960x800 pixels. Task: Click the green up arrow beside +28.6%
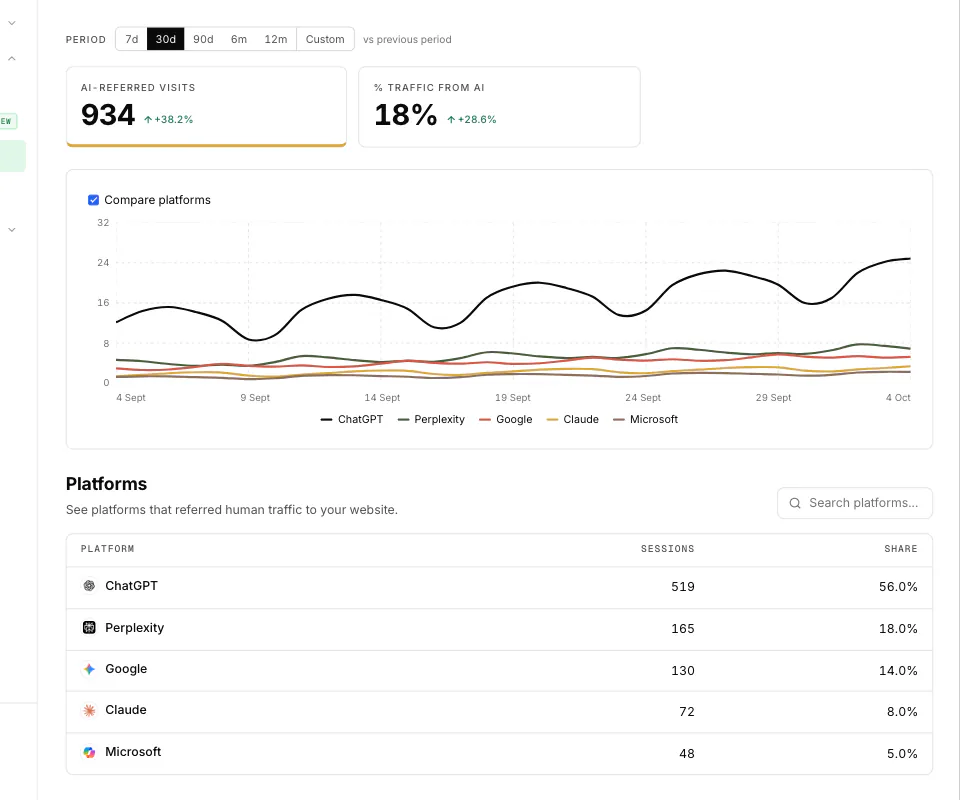[451, 120]
